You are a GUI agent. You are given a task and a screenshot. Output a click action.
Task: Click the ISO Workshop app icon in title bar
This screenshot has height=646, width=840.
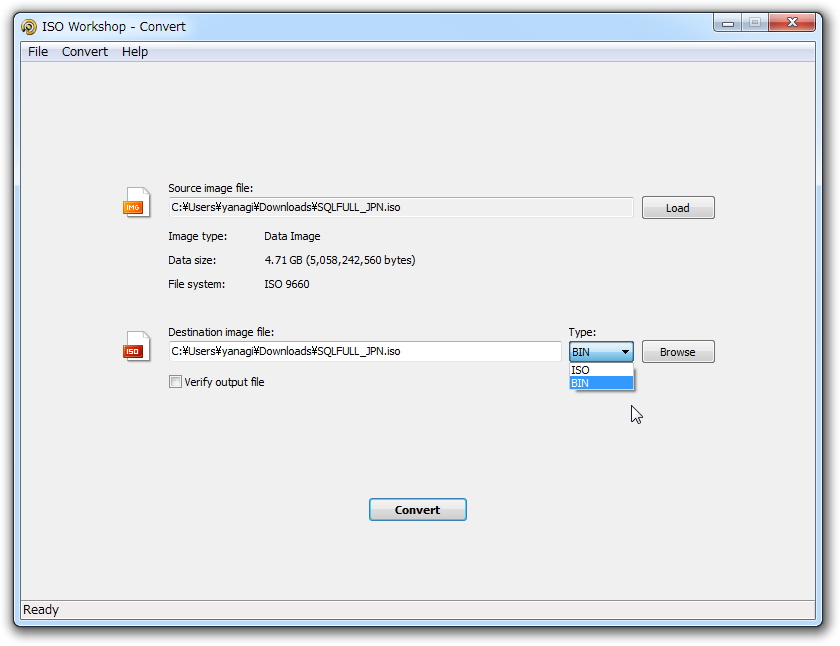pyautogui.click(x=29, y=26)
